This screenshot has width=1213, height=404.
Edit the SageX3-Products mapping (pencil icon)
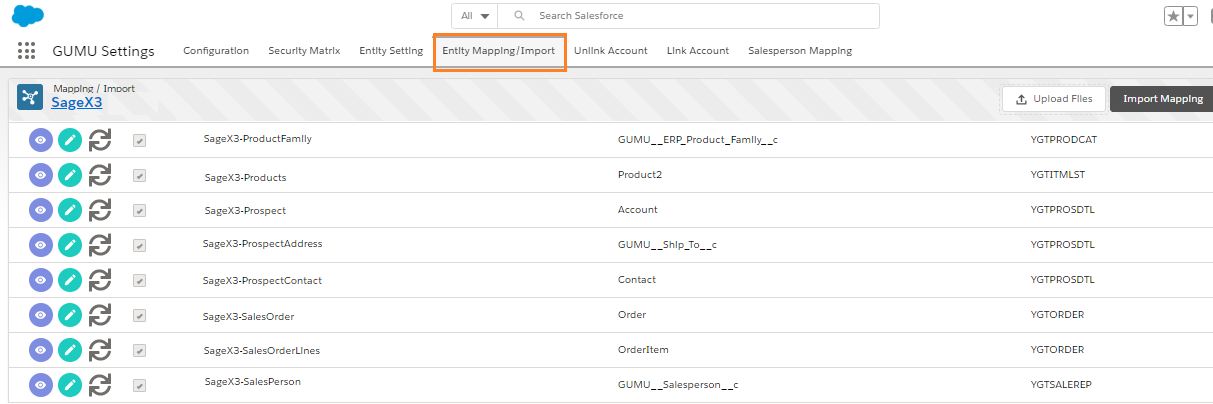click(69, 175)
